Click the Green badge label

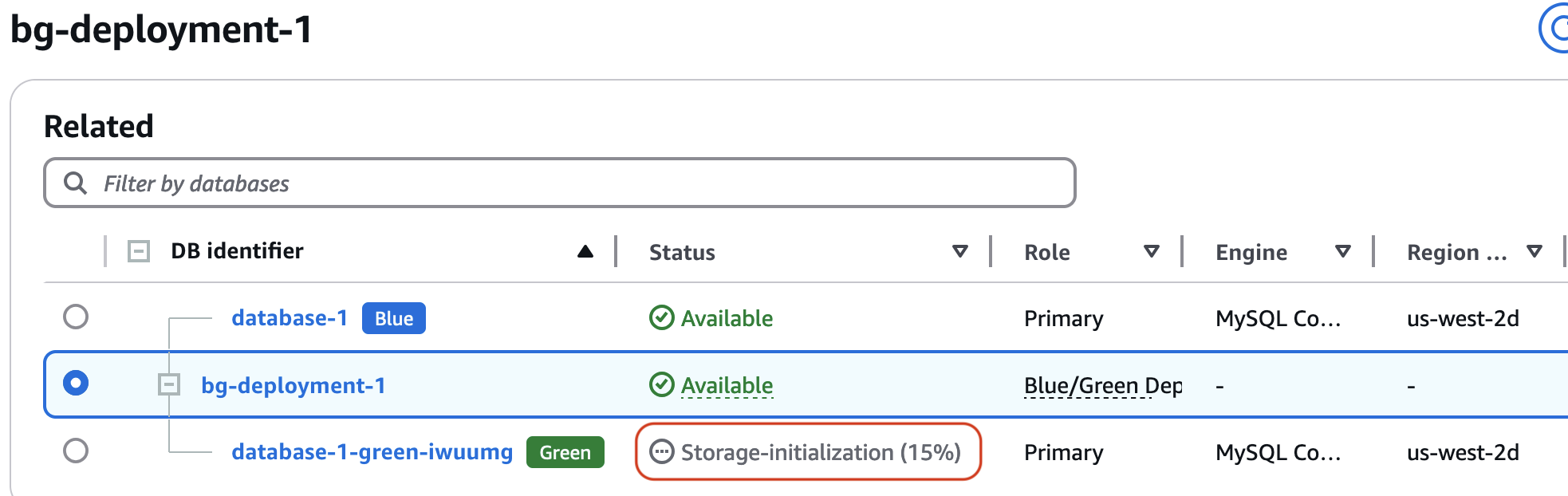[x=565, y=452]
